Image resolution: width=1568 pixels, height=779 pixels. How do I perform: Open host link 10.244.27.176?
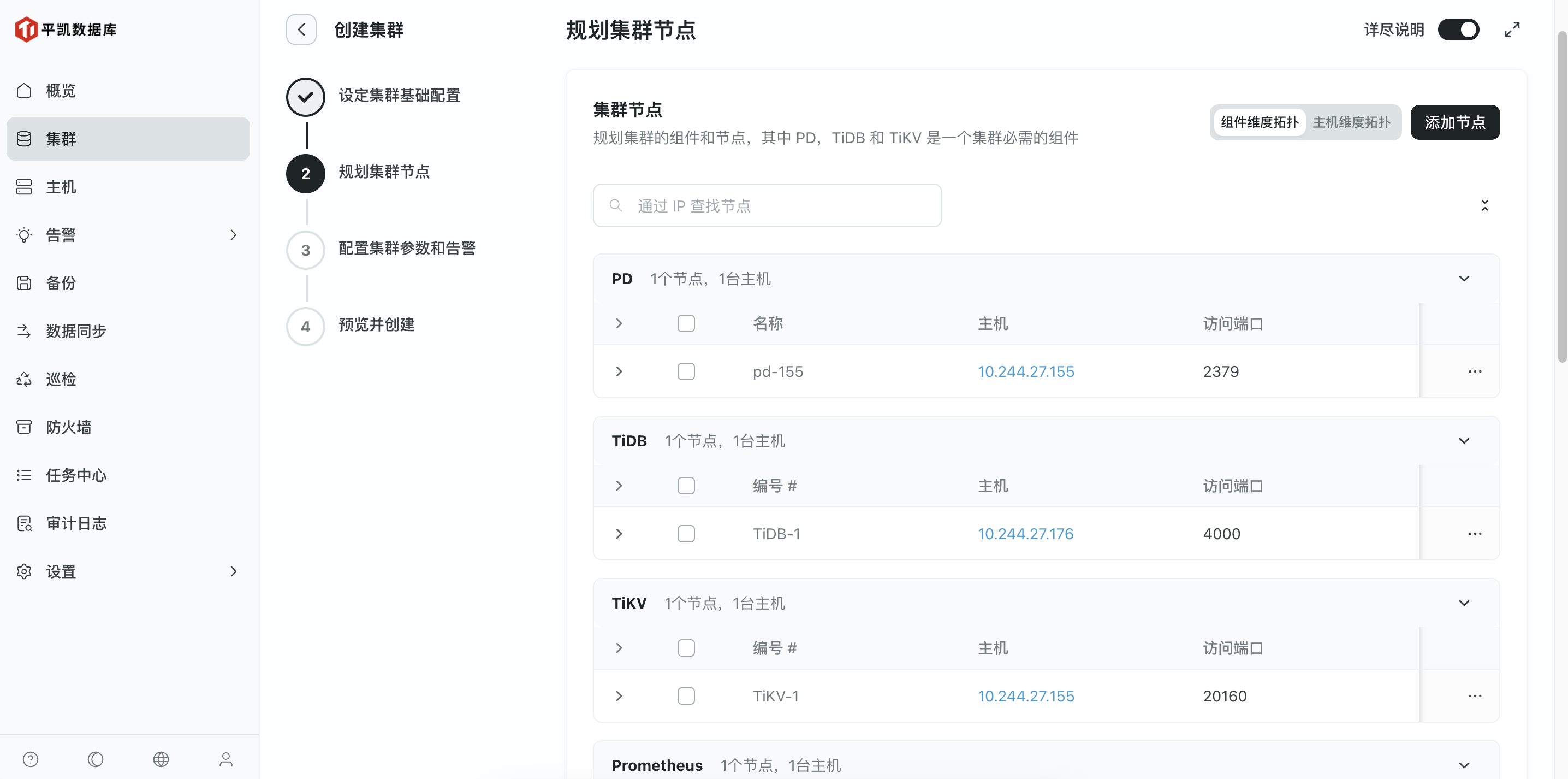pos(1025,534)
